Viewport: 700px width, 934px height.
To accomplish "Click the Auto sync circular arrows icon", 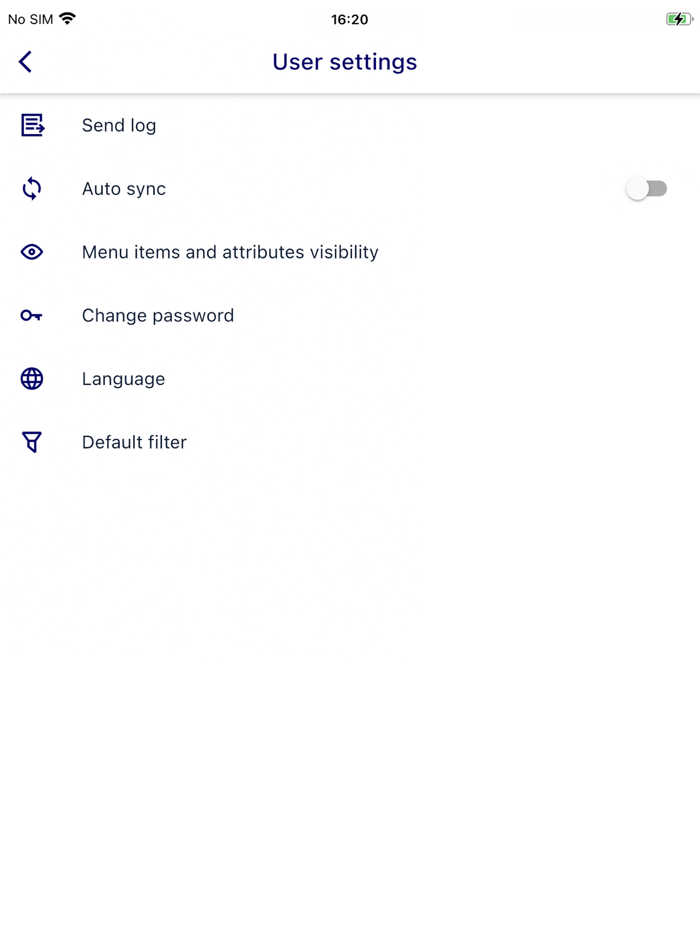I will pos(31,189).
